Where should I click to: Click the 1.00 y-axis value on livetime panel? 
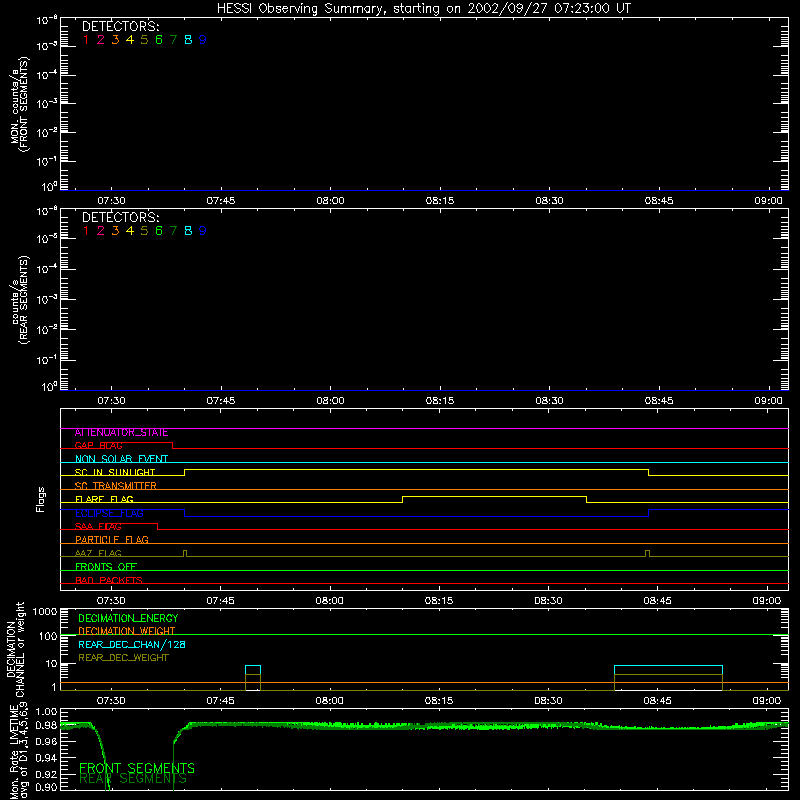pyautogui.click(x=46, y=712)
